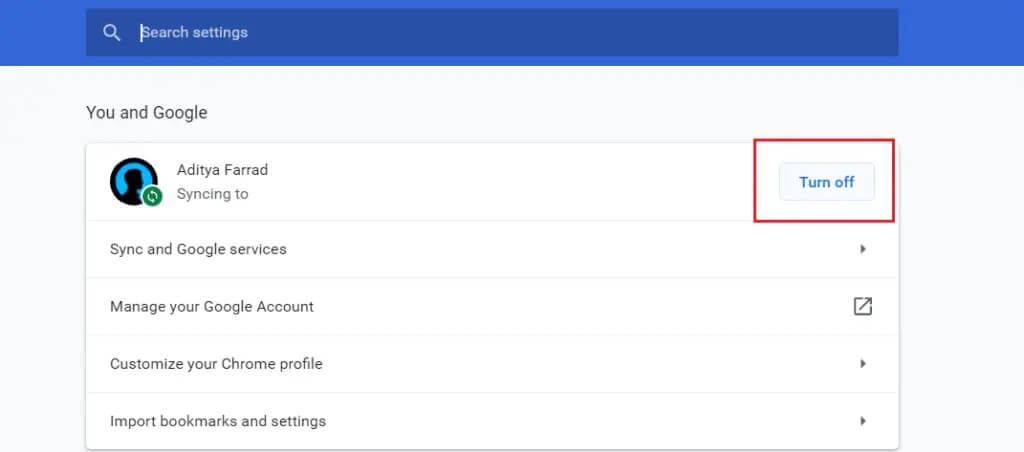Focus the Search settings field
Viewport: 1024px width, 452px height.
click(x=500, y=33)
